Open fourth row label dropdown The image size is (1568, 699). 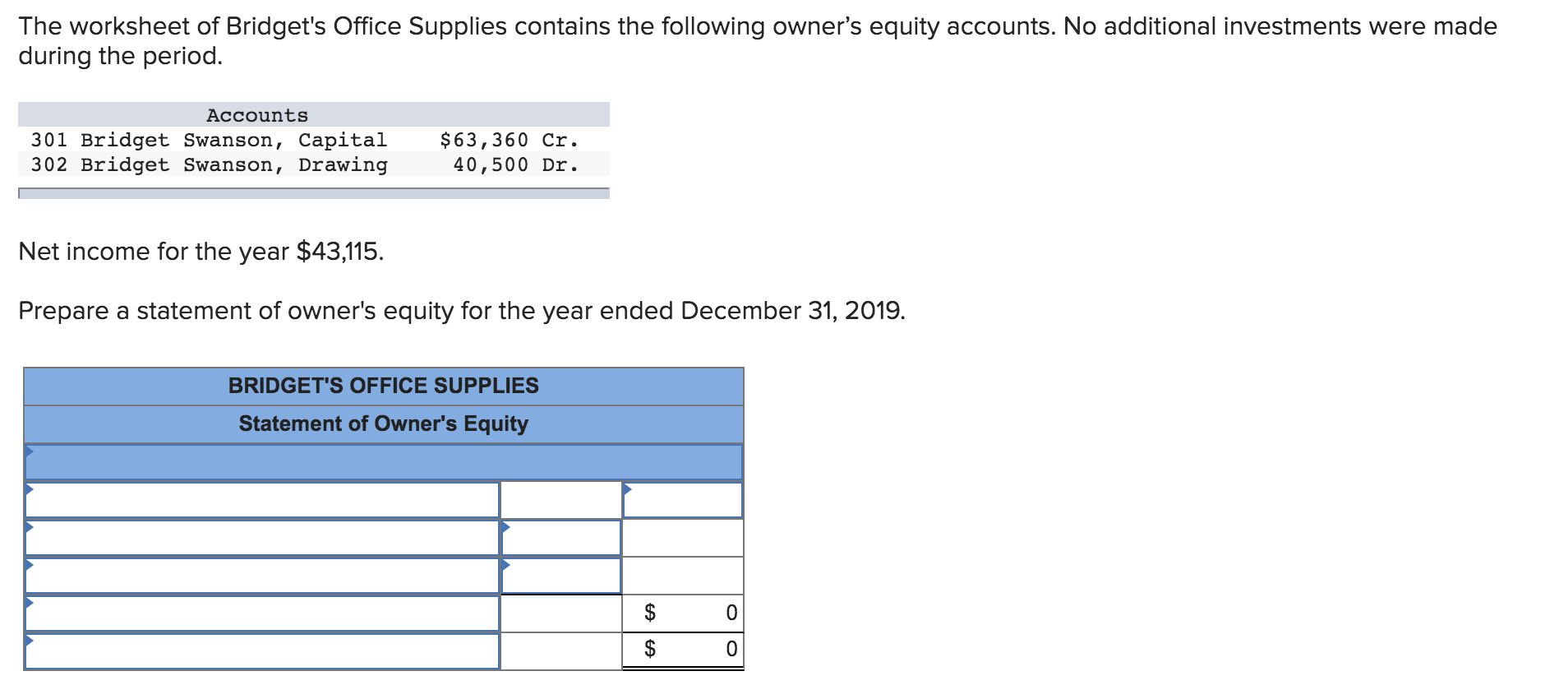point(261,613)
